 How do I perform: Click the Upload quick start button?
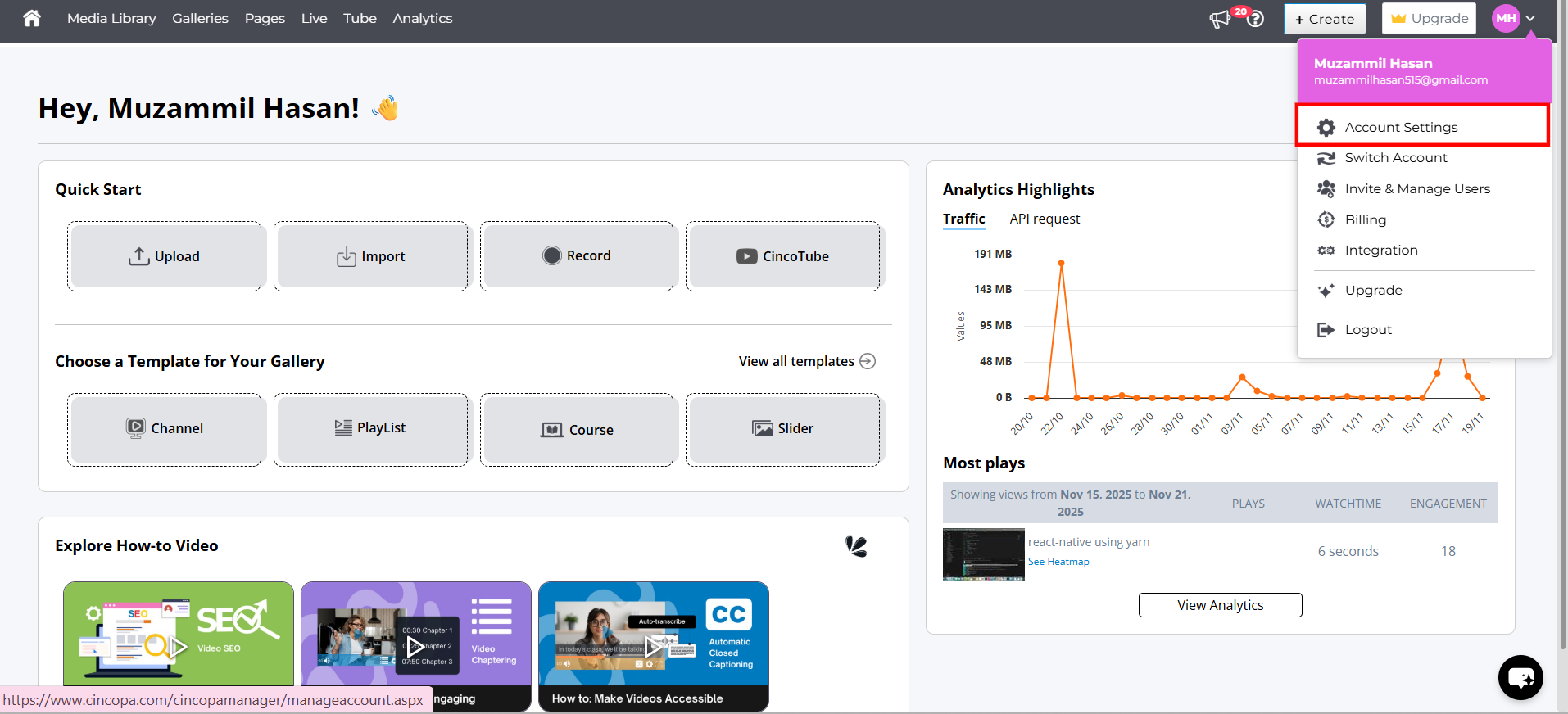tap(165, 256)
